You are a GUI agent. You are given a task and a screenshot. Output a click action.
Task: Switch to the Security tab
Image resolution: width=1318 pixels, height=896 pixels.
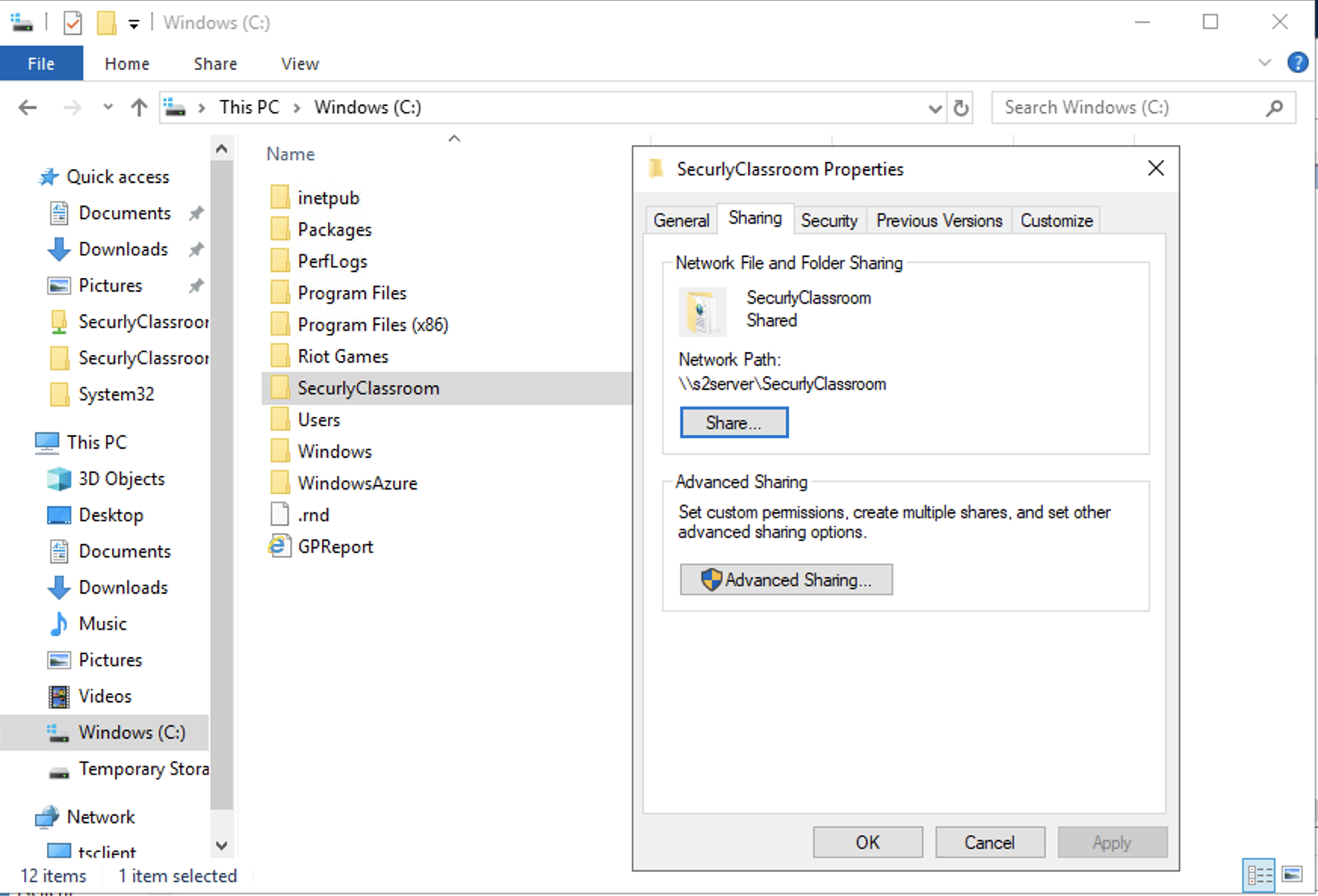[829, 220]
